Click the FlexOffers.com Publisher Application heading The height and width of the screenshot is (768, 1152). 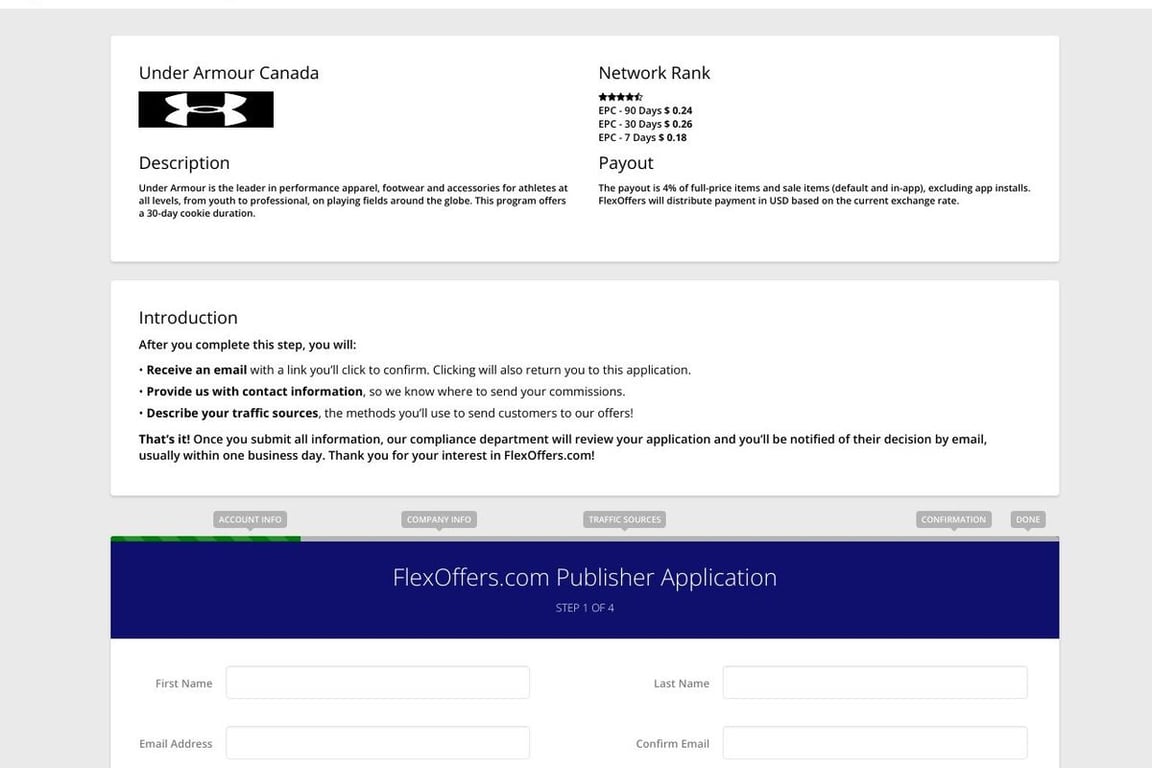584,578
